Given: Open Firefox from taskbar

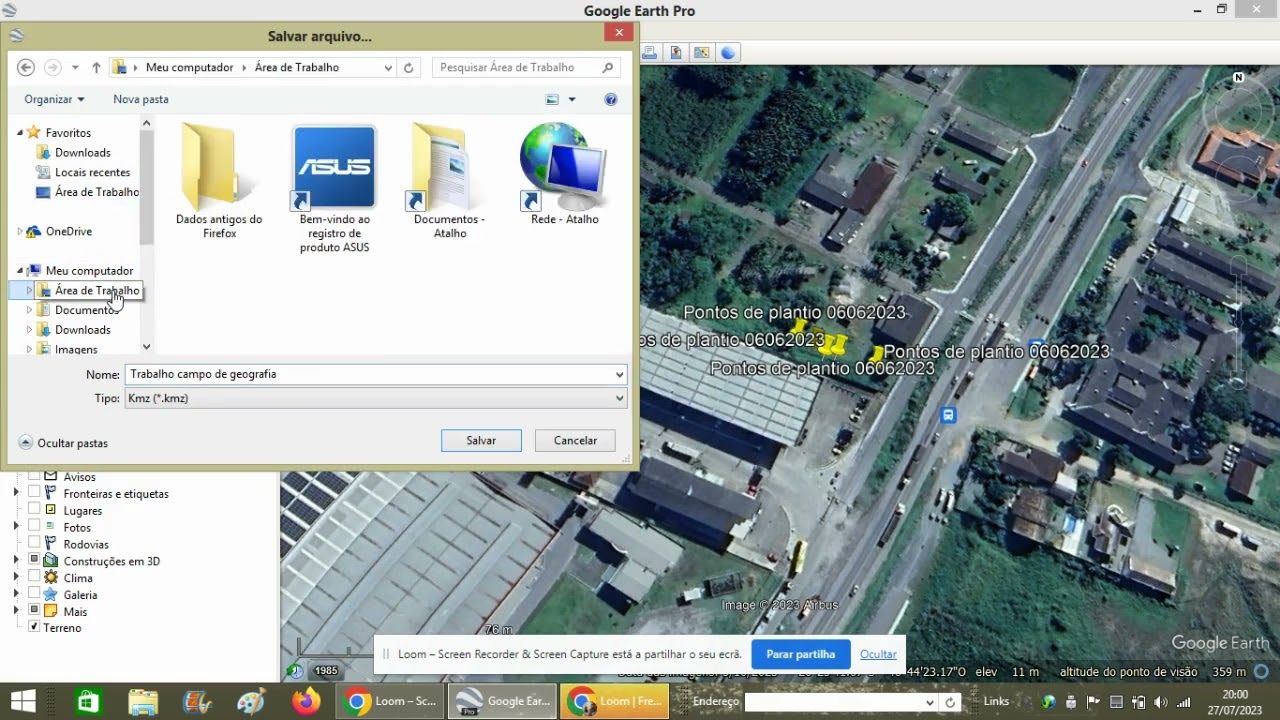Looking at the screenshot, I should click(x=305, y=701).
